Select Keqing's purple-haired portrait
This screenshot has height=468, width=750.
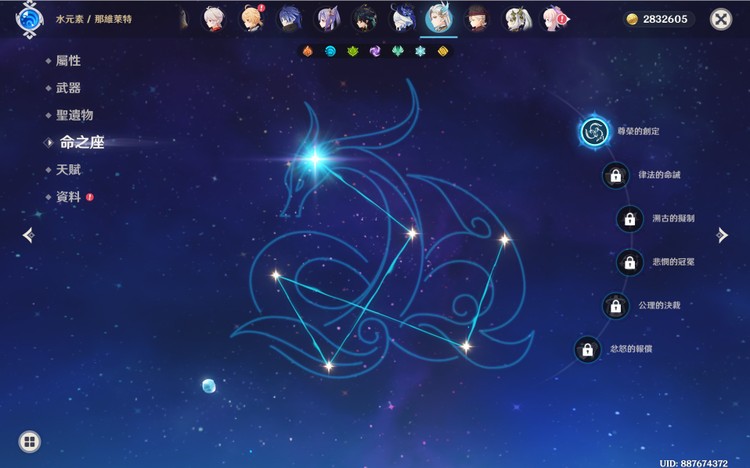point(327,19)
